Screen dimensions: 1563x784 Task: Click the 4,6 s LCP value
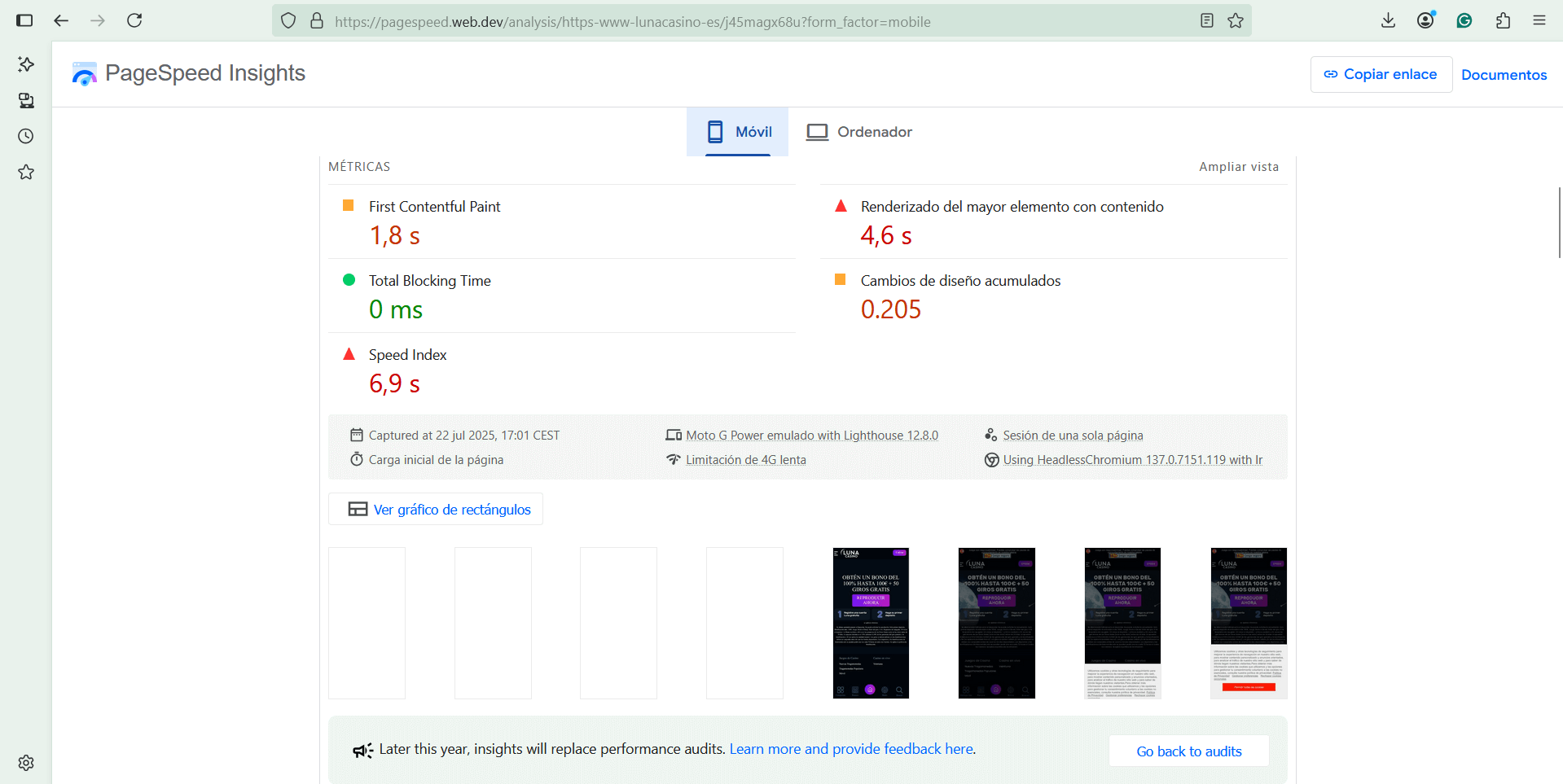click(886, 236)
